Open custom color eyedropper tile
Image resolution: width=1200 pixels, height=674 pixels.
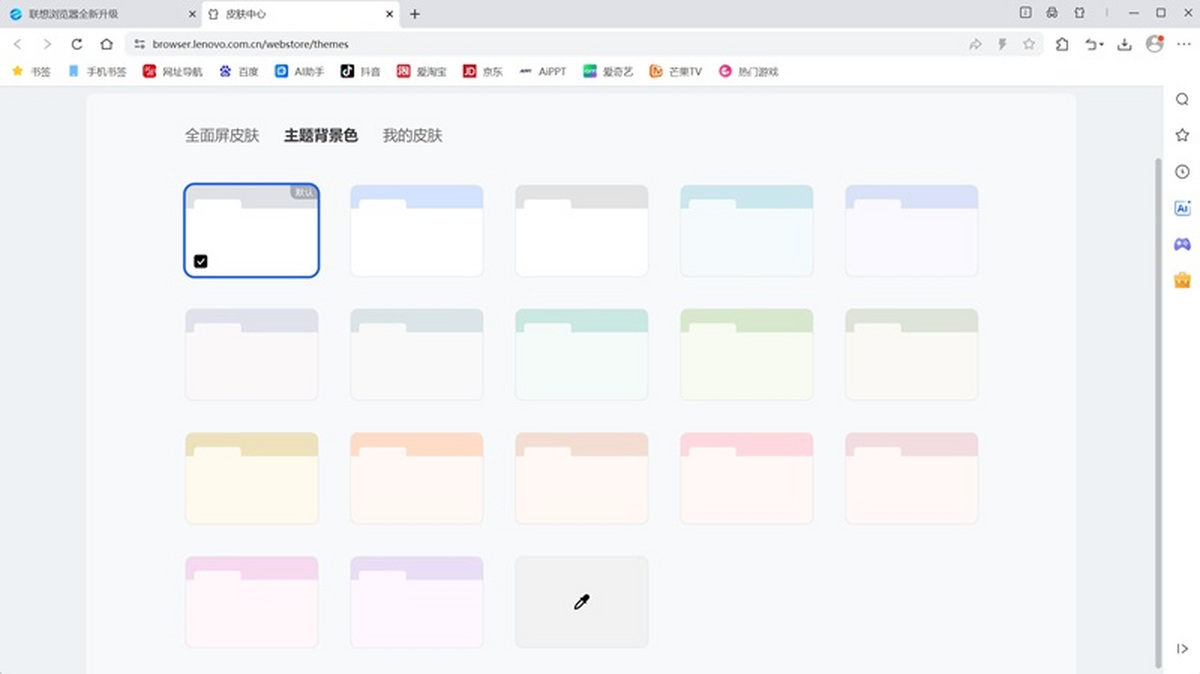click(582, 603)
